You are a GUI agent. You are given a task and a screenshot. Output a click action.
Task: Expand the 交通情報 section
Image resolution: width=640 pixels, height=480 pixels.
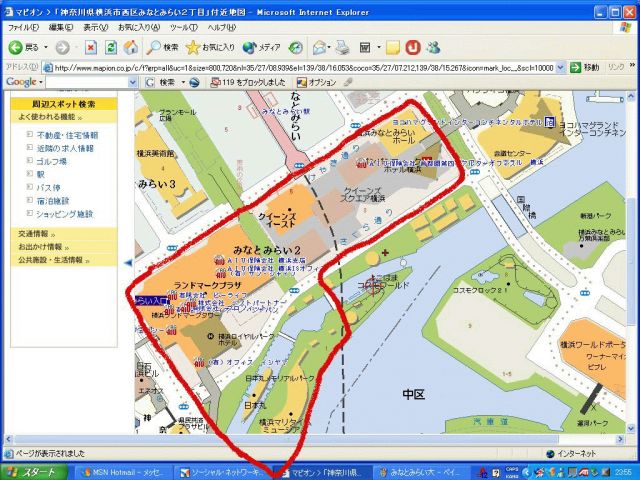[37, 234]
